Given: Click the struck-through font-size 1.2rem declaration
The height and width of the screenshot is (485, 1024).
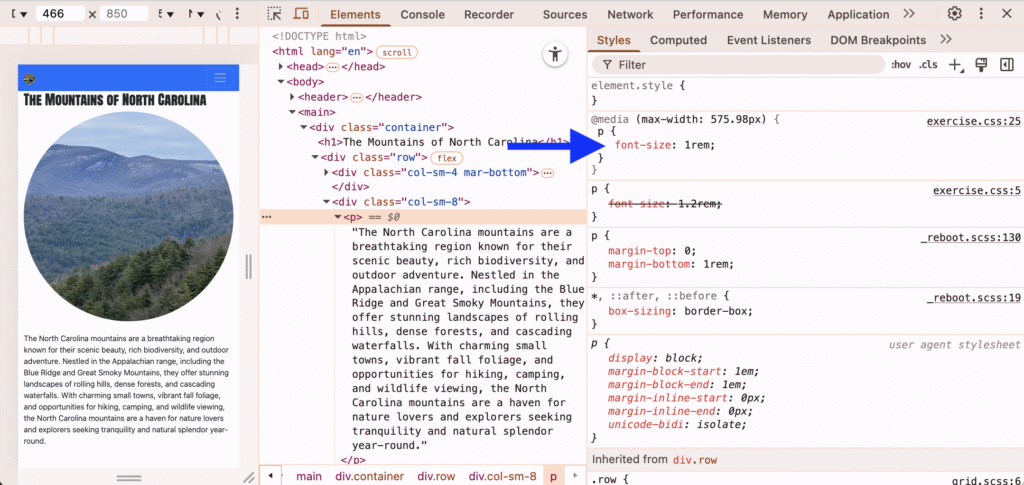Looking at the screenshot, I should click(665, 204).
